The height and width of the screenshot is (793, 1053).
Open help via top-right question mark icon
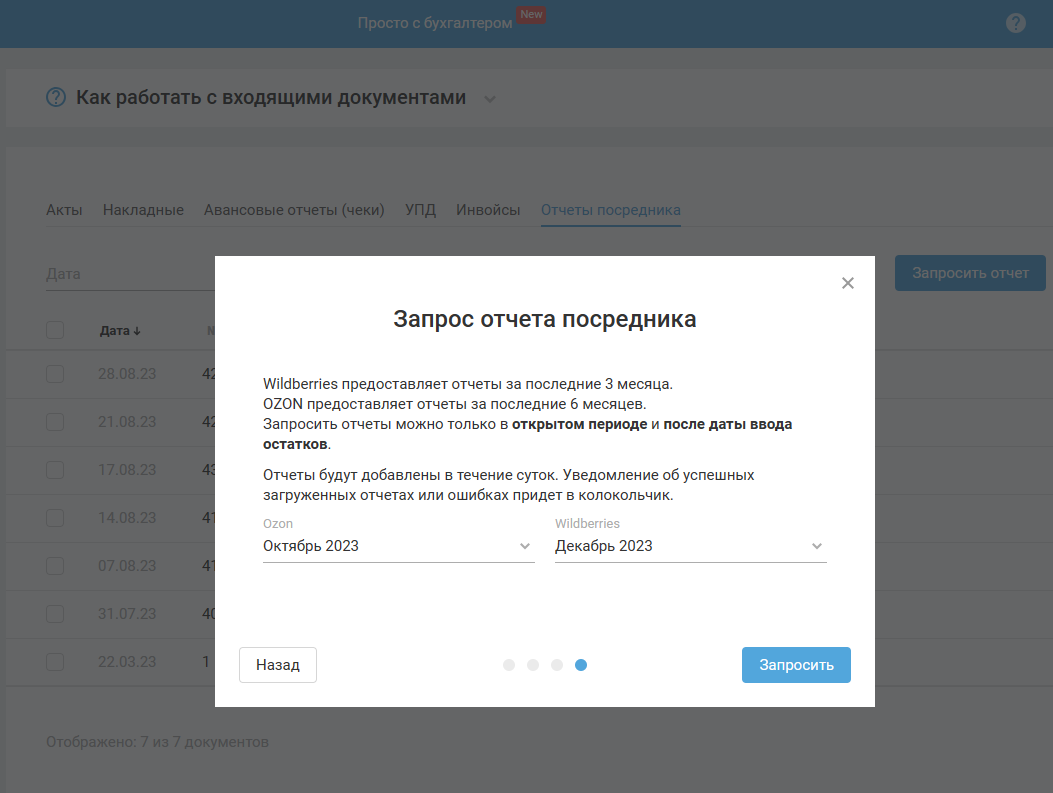coord(1015,23)
